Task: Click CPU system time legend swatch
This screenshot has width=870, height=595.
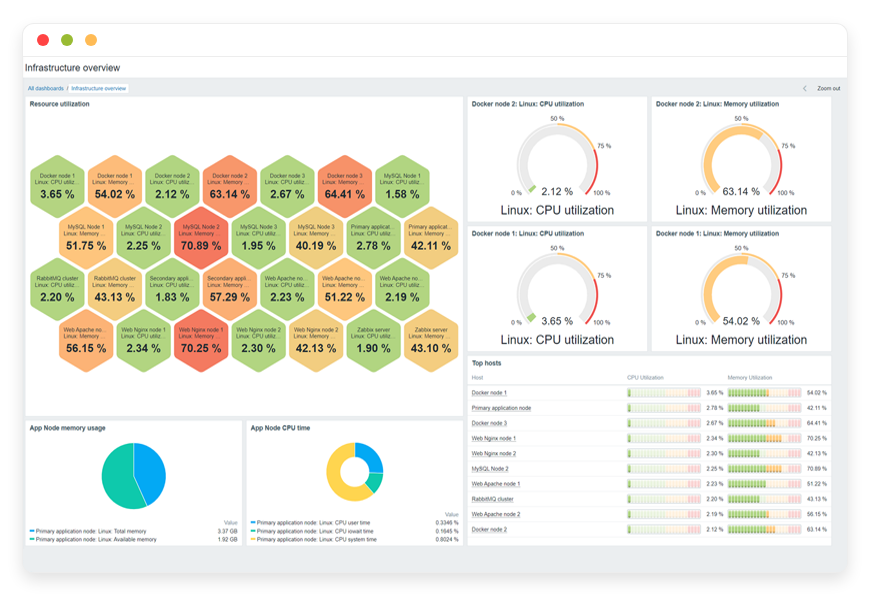Action: (x=253, y=539)
